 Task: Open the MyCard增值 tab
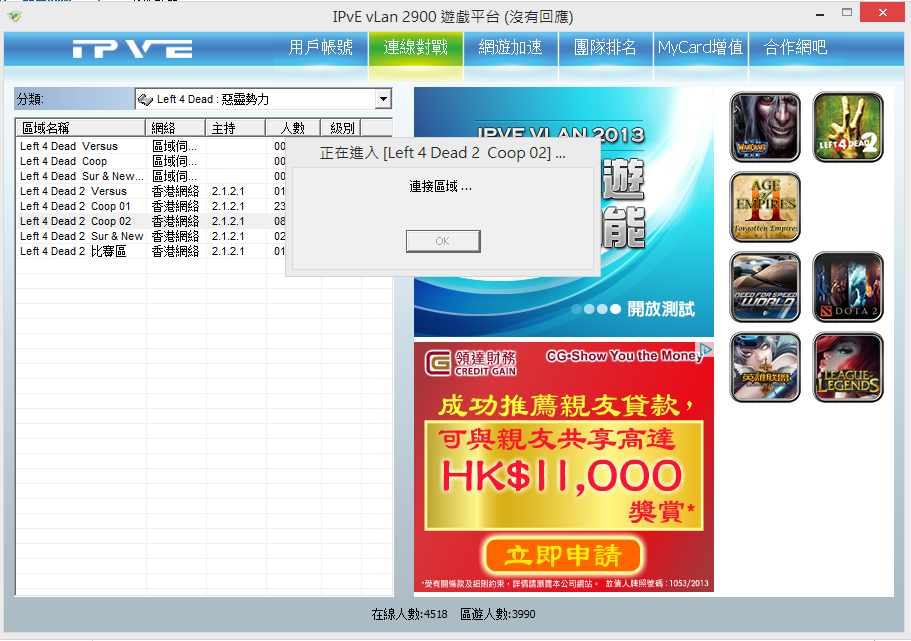click(x=700, y=48)
